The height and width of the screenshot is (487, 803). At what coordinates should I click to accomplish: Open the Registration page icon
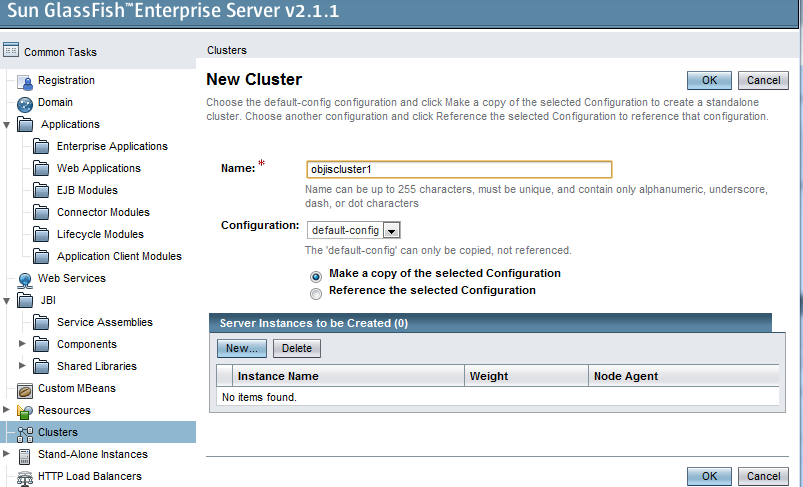coord(26,81)
